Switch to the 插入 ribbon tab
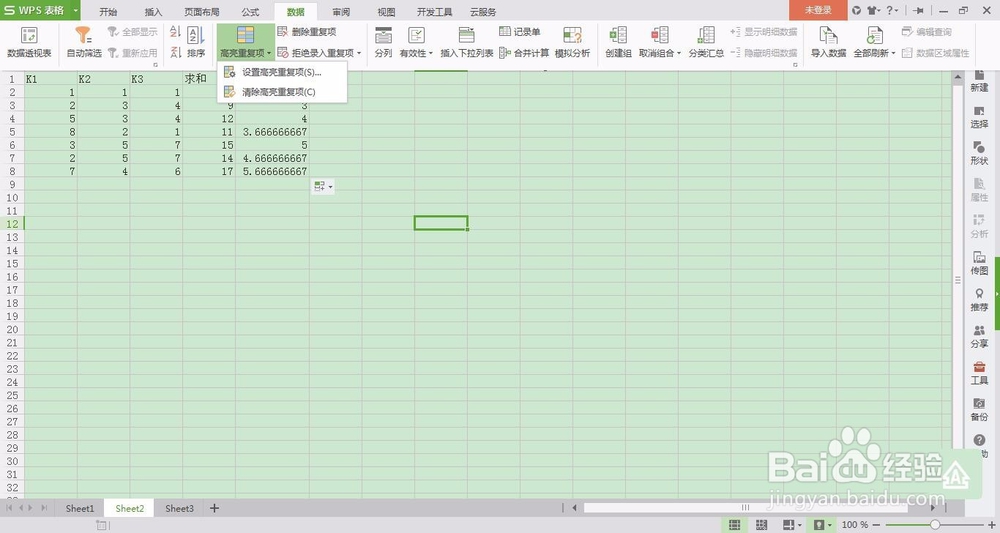This screenshot has width=1000, height=533. (x=153, y=11)
